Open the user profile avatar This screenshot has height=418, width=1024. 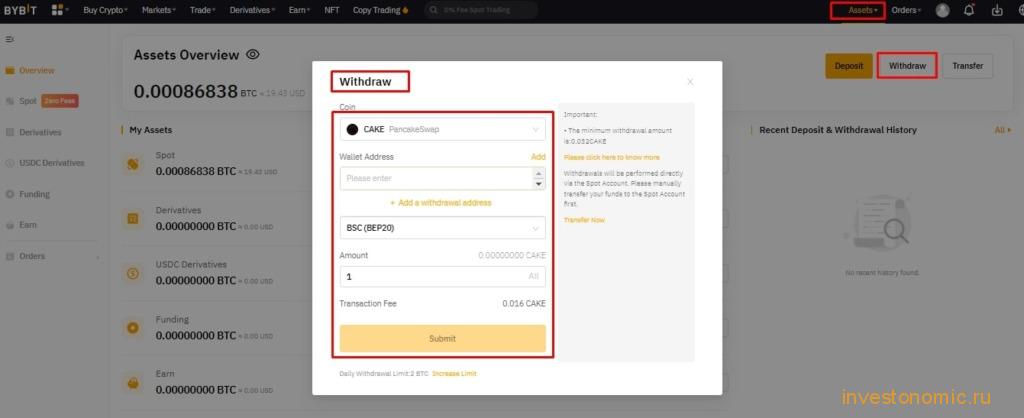tap(942, 10)
